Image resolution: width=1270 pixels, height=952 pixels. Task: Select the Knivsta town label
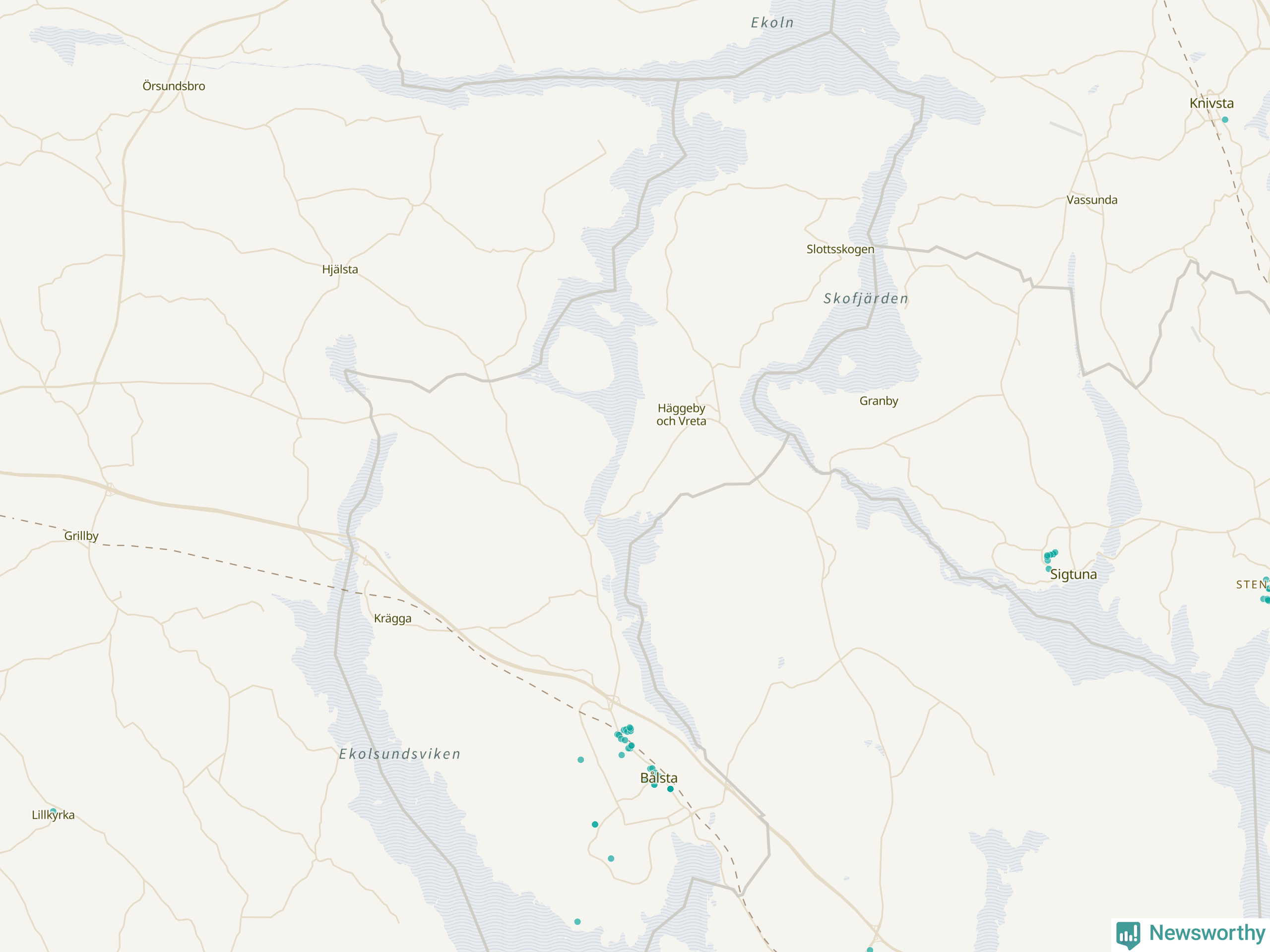click(1211, 103)
